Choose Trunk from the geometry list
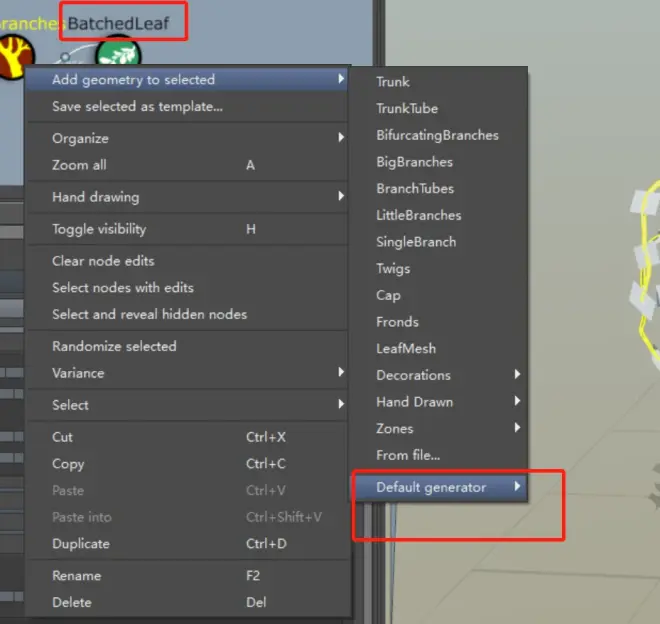This screenshot has height=624, width=660. [393, 82]
